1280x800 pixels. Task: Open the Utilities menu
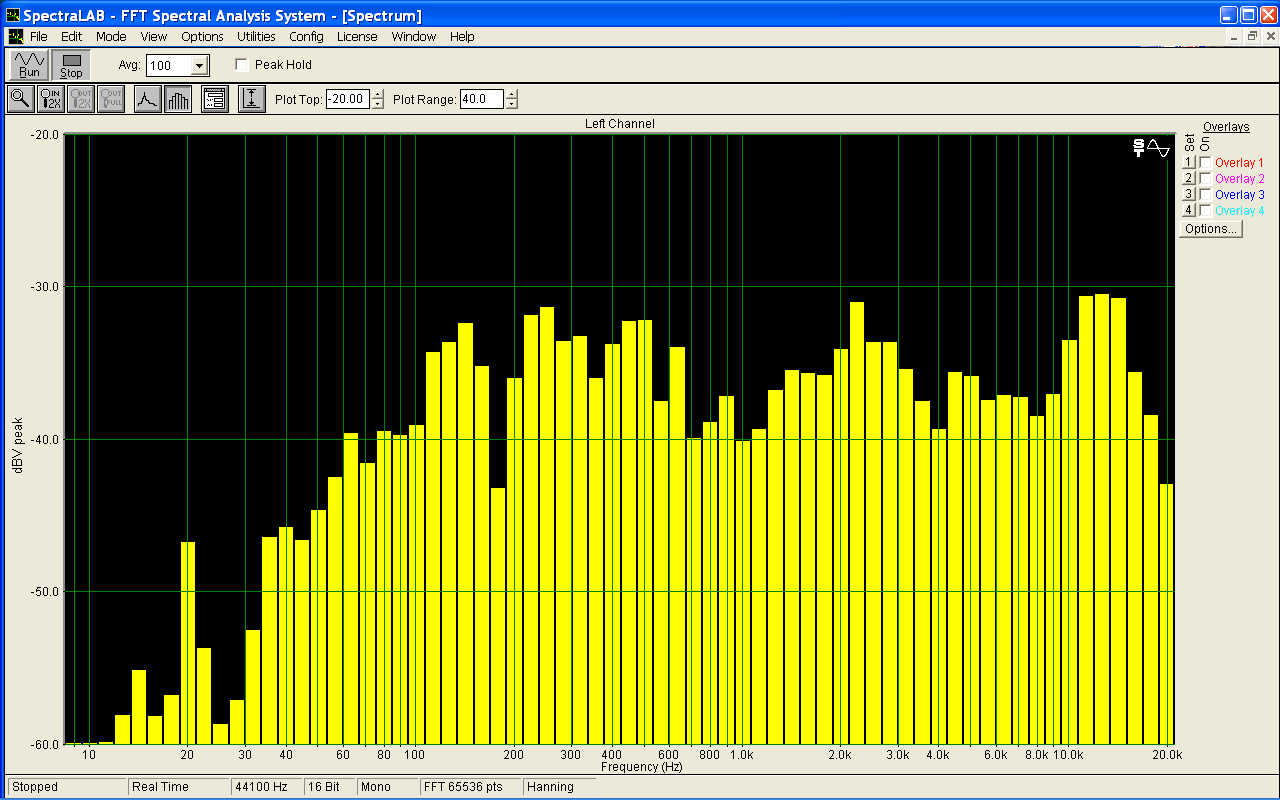pyautogui.click(x=256, y=36)
